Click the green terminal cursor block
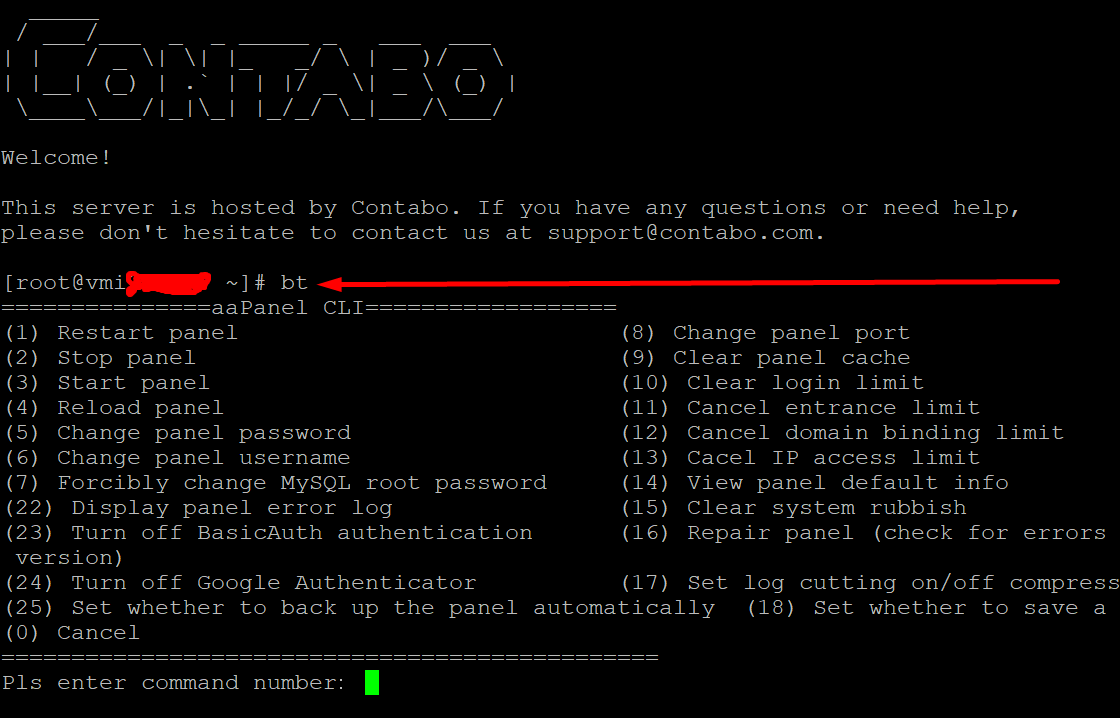Viewport: 1120px width, 718px height. (x=372, y=683)
